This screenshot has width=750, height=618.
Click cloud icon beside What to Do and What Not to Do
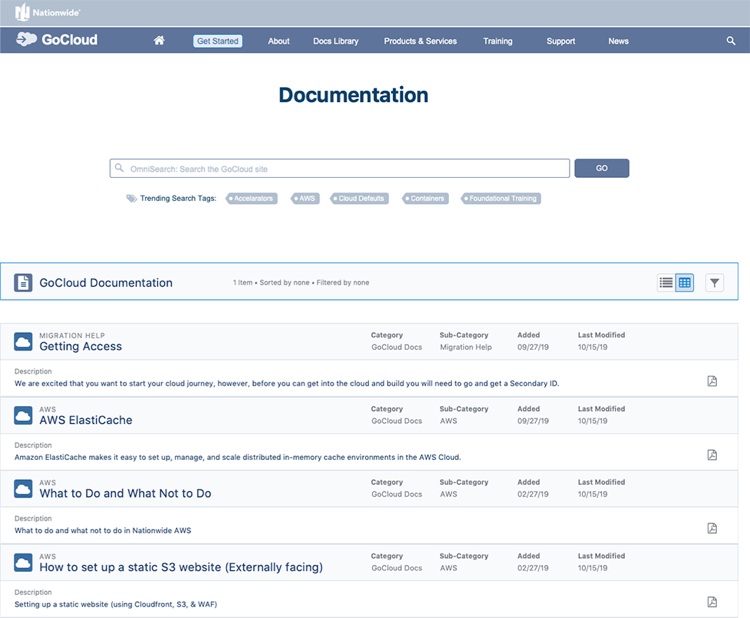pos(23,488)
